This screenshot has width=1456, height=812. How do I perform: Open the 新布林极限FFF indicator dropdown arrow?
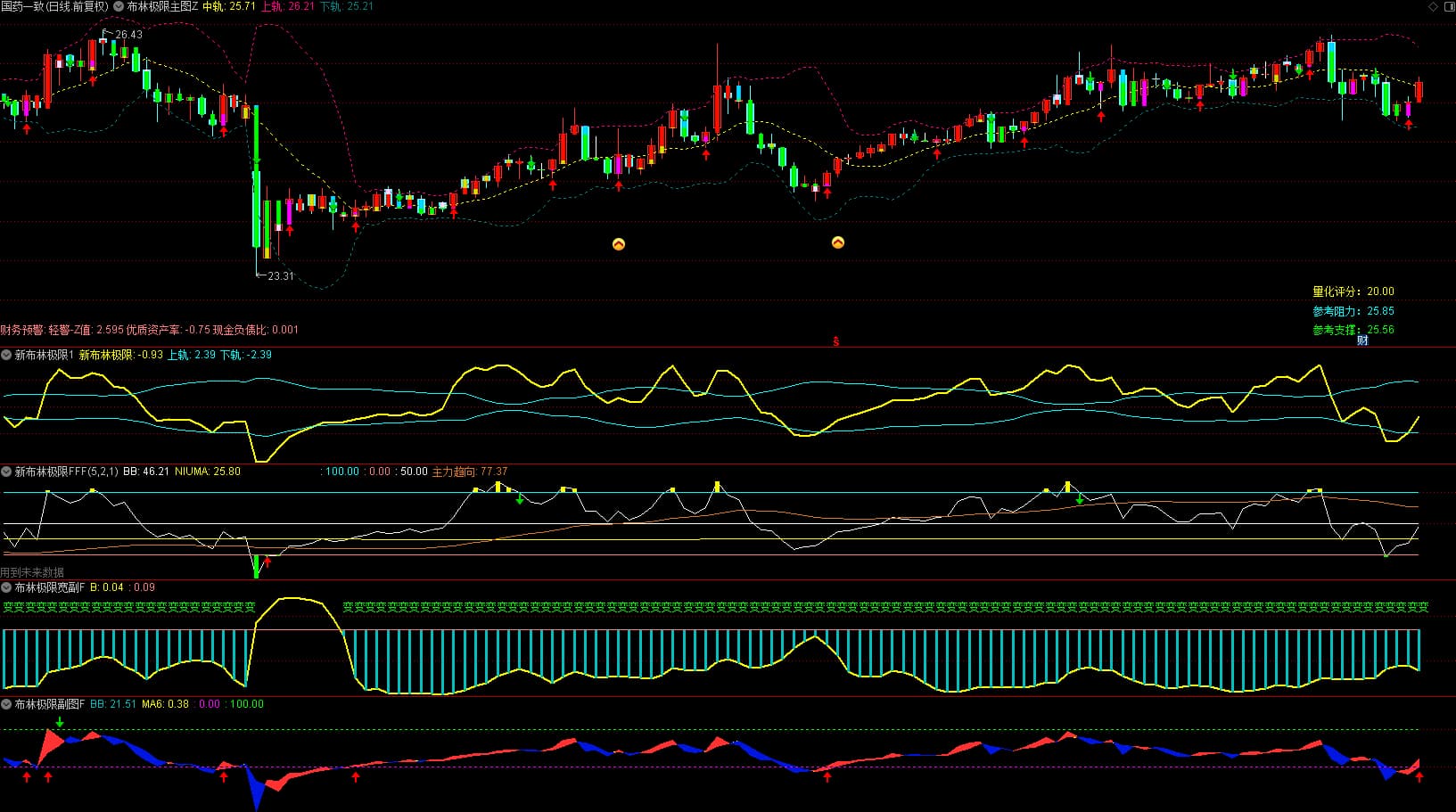[7, 472]
